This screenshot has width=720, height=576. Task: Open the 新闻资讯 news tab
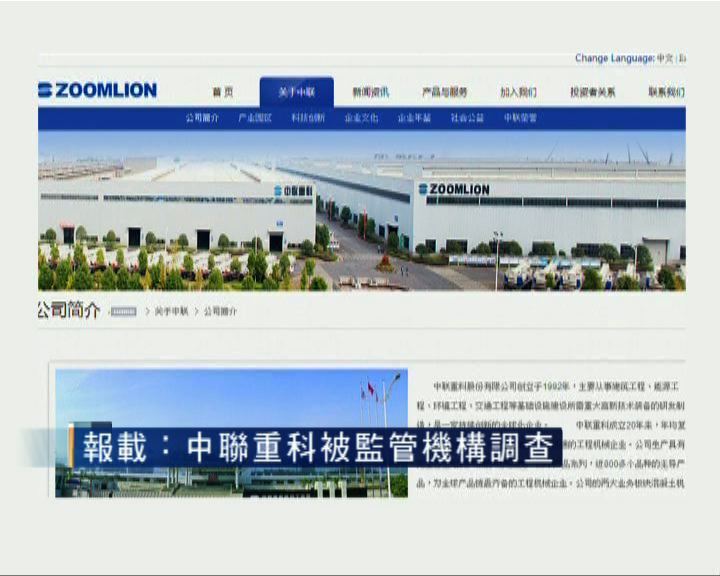[371, 92]
